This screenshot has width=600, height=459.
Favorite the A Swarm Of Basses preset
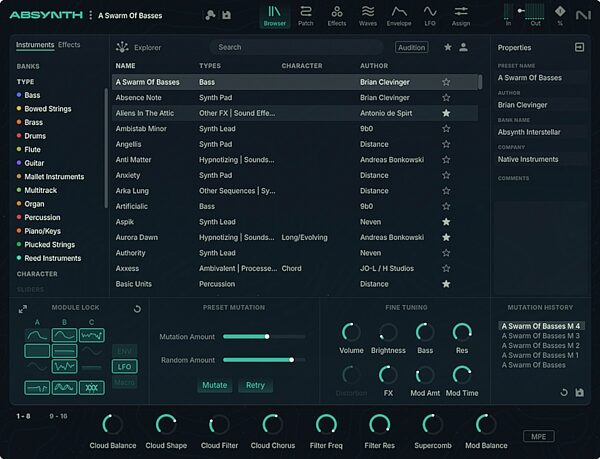446,82
